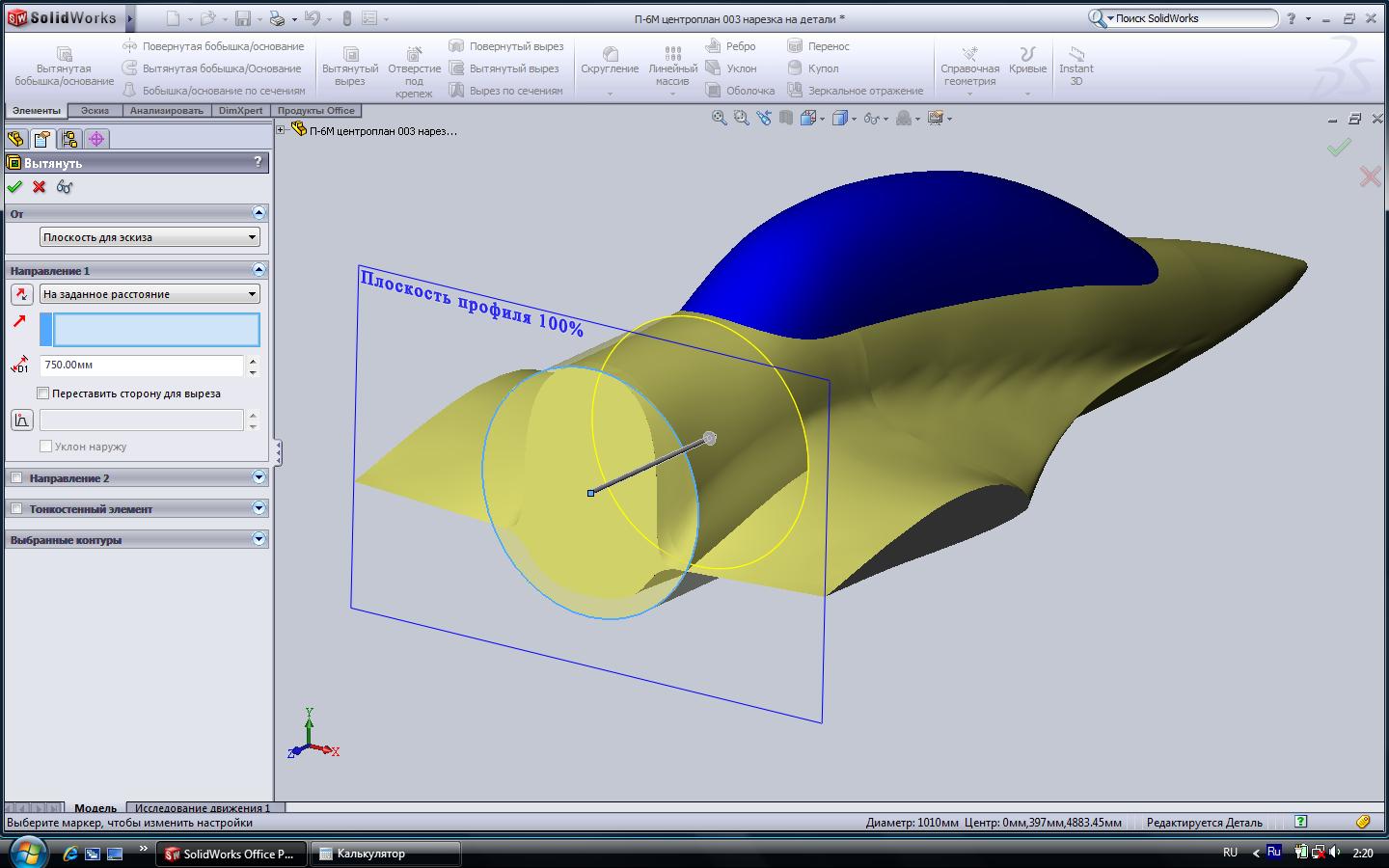The width and height of the screenshot is (1389, 868).
Task: Select the Вытянутый вырез (Extruded cut) tool
Action: point(350,55)
